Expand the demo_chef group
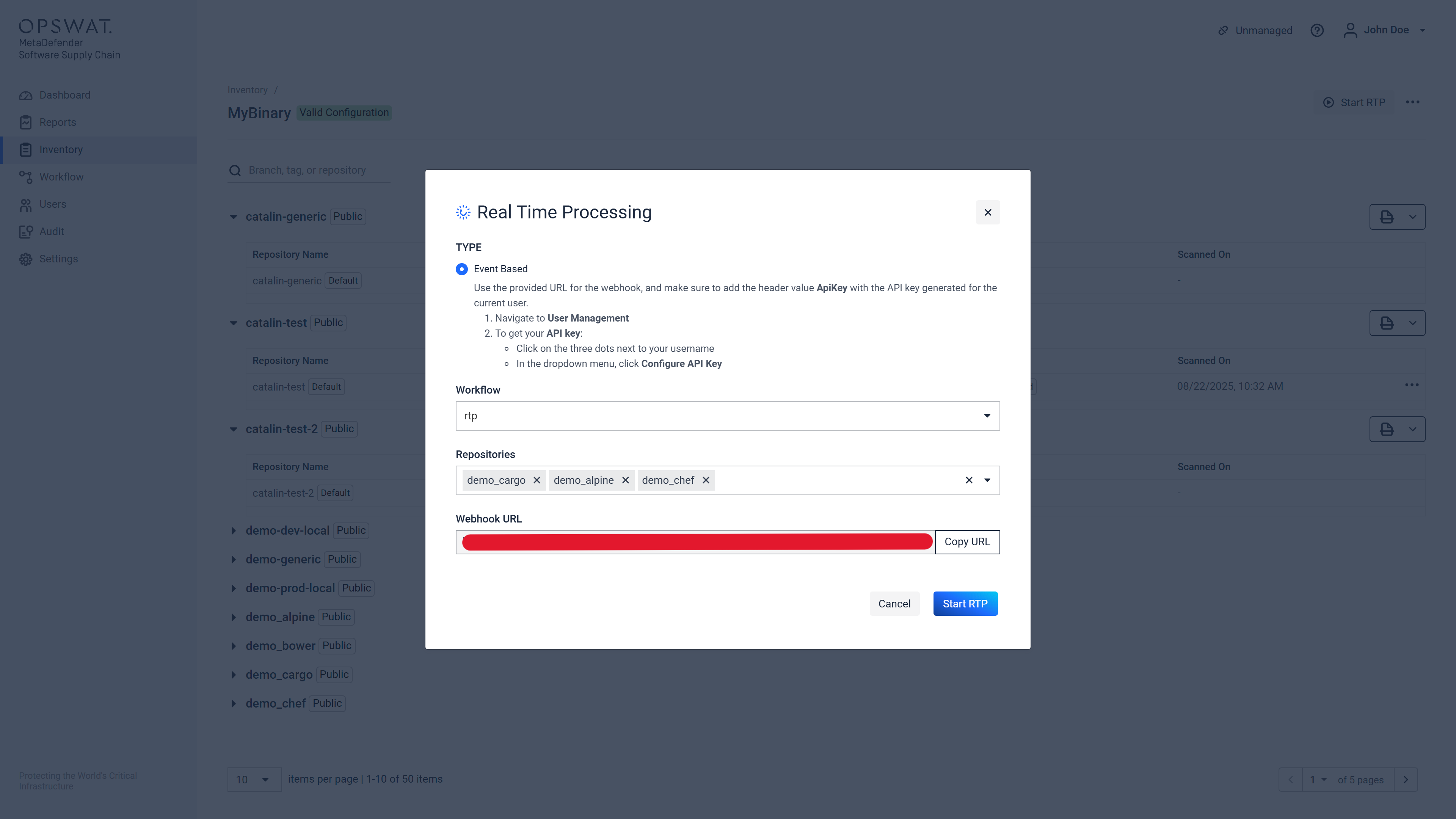This screenshot has height=819, width=1456. tap(233, 704)
